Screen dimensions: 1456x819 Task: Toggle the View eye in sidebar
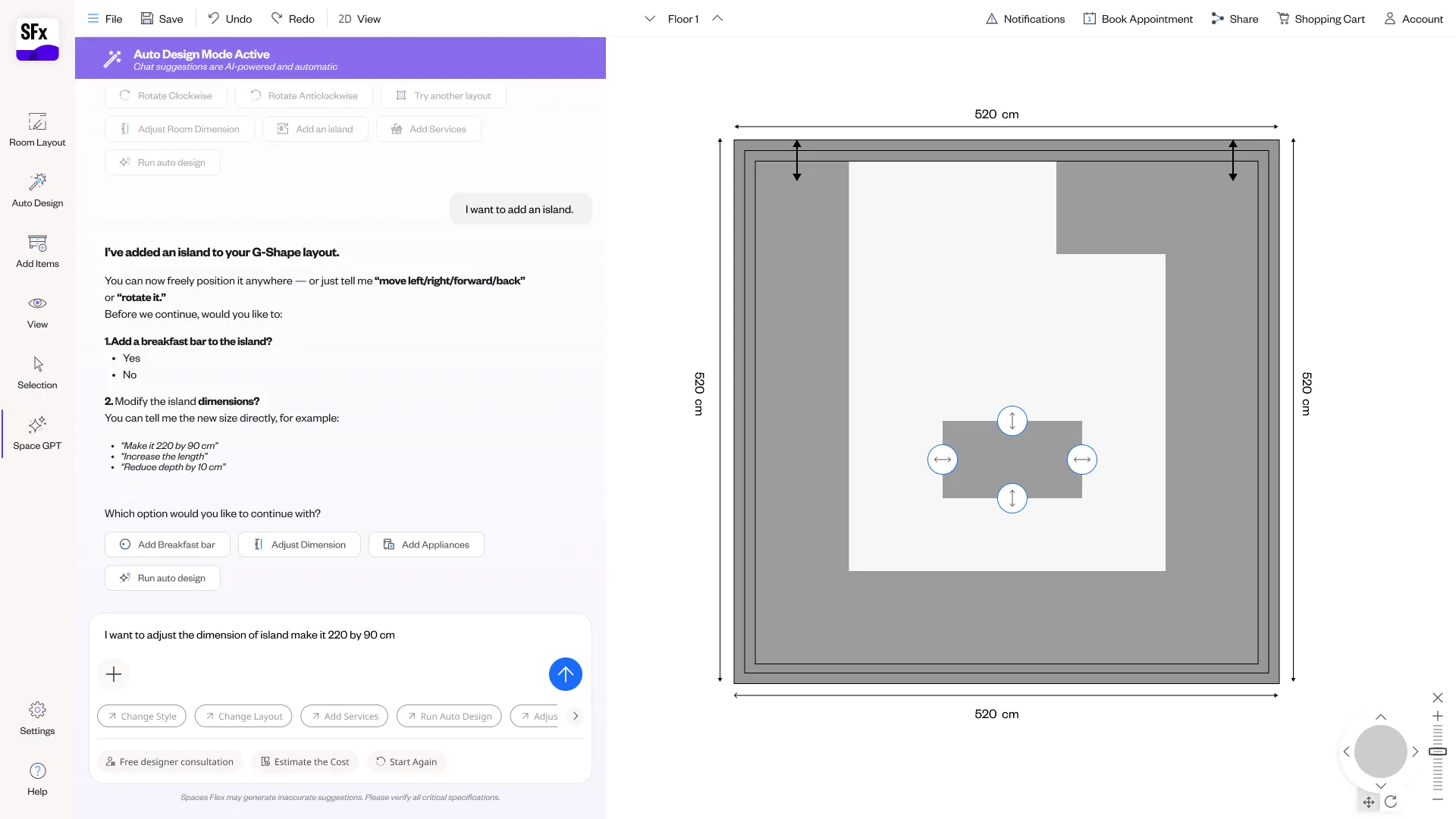tap(37, 303)
